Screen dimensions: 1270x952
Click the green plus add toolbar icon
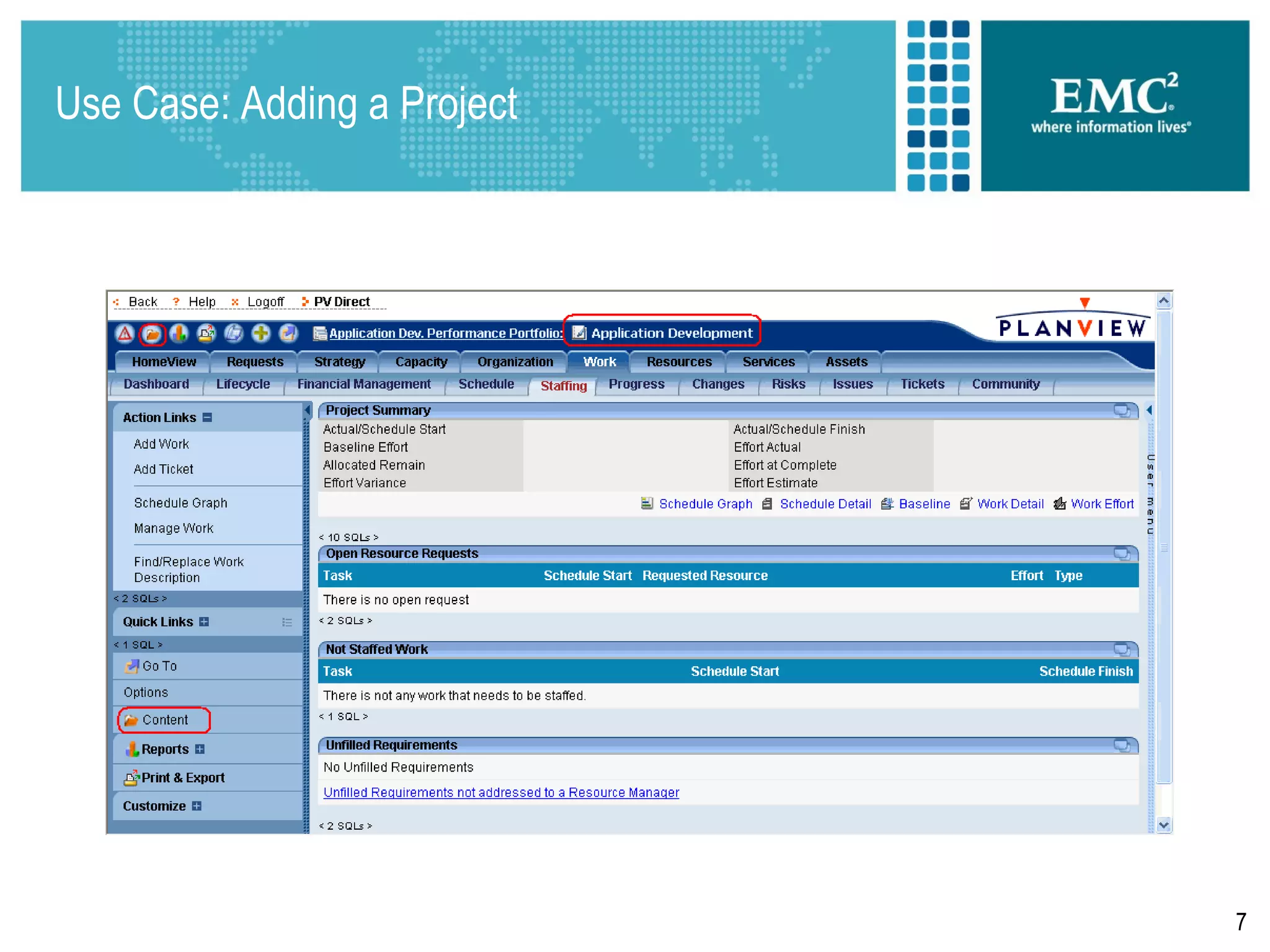[261, 334]
